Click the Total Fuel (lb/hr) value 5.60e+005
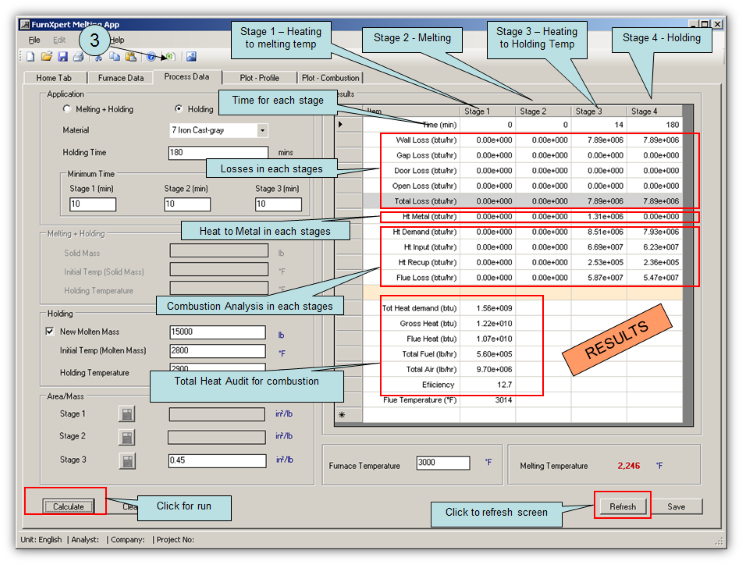Image resolution: width=743 pixels, height=565 pixels. click(488, 354)
